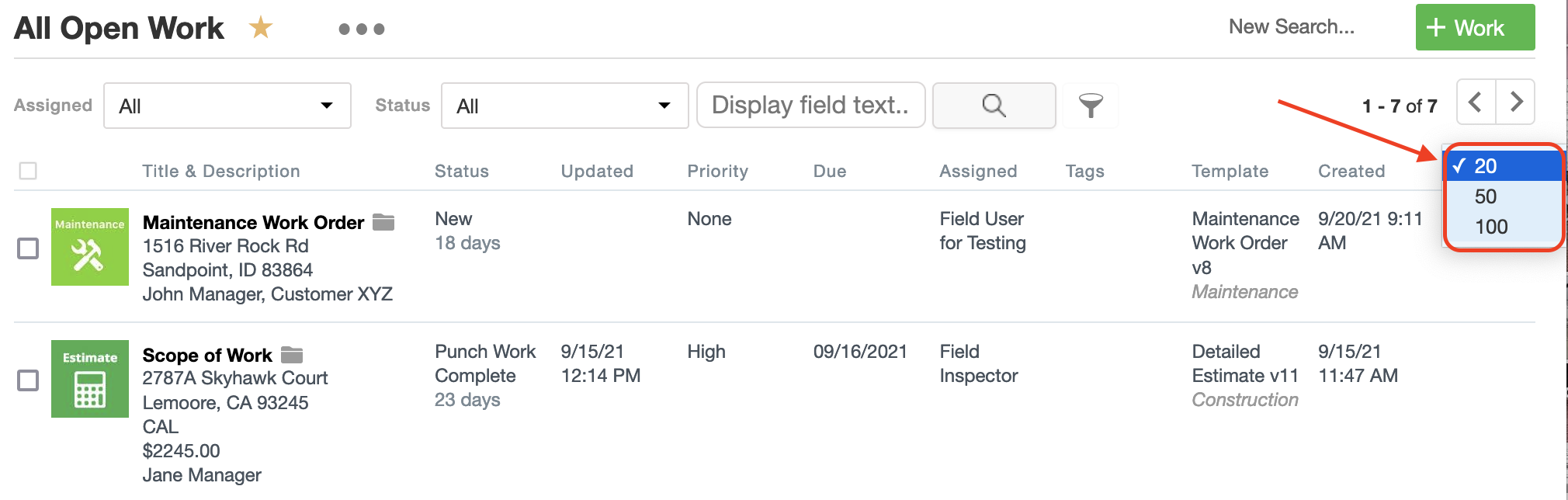
Task: Select 100 in the page size list
Action: [1490, 227]
